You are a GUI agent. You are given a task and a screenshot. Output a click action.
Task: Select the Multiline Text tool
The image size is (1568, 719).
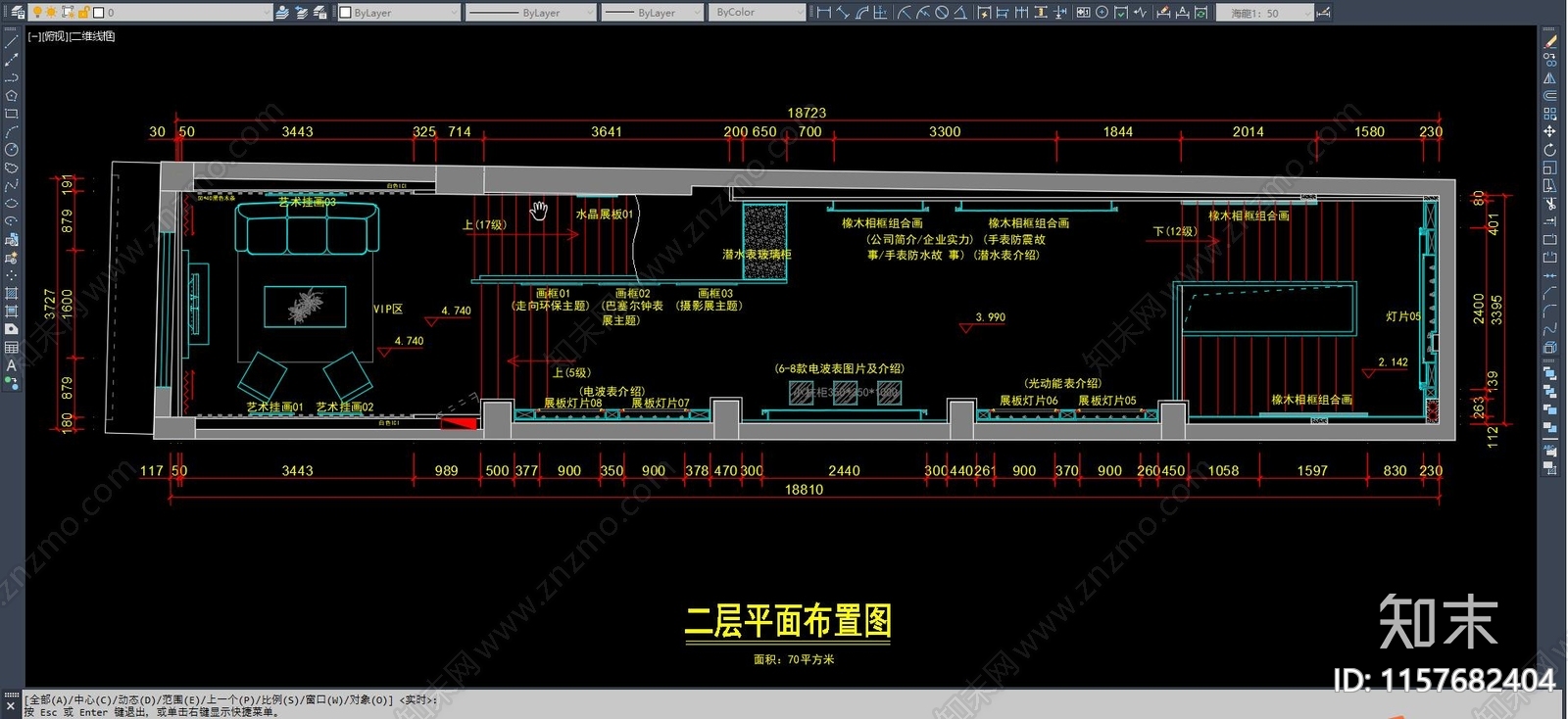tap(12, 365)
